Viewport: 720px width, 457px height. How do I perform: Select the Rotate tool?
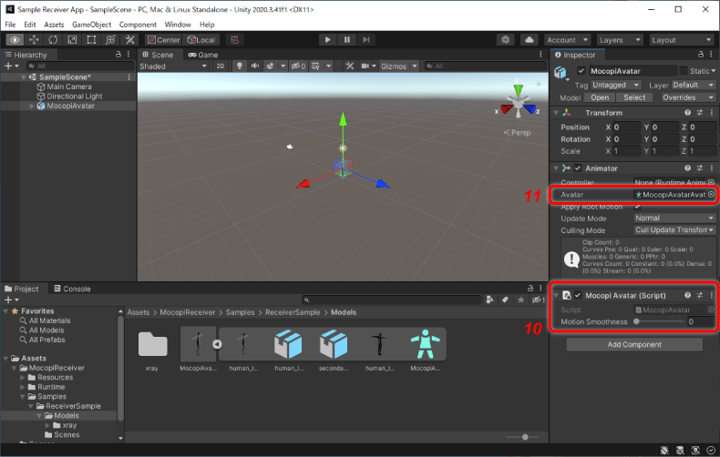click(x=53, y=40)
